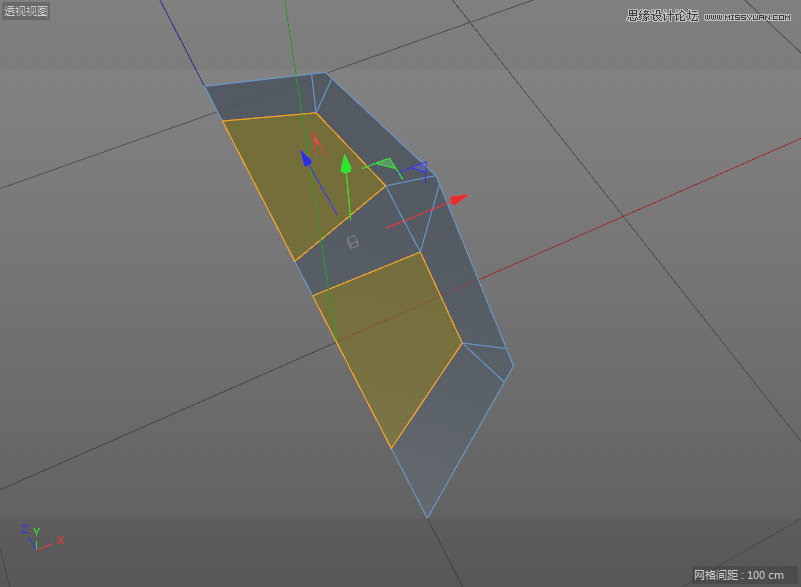Select the blue Z-axis gizmo arrow
The width and height of the screenshot is (801, 587).
[306, 158]
